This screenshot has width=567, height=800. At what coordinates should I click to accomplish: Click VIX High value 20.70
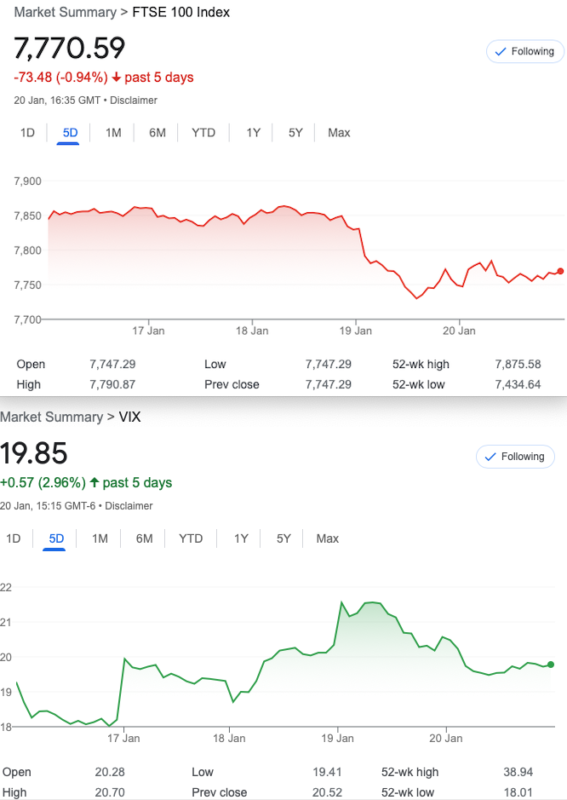click(110, 792)
